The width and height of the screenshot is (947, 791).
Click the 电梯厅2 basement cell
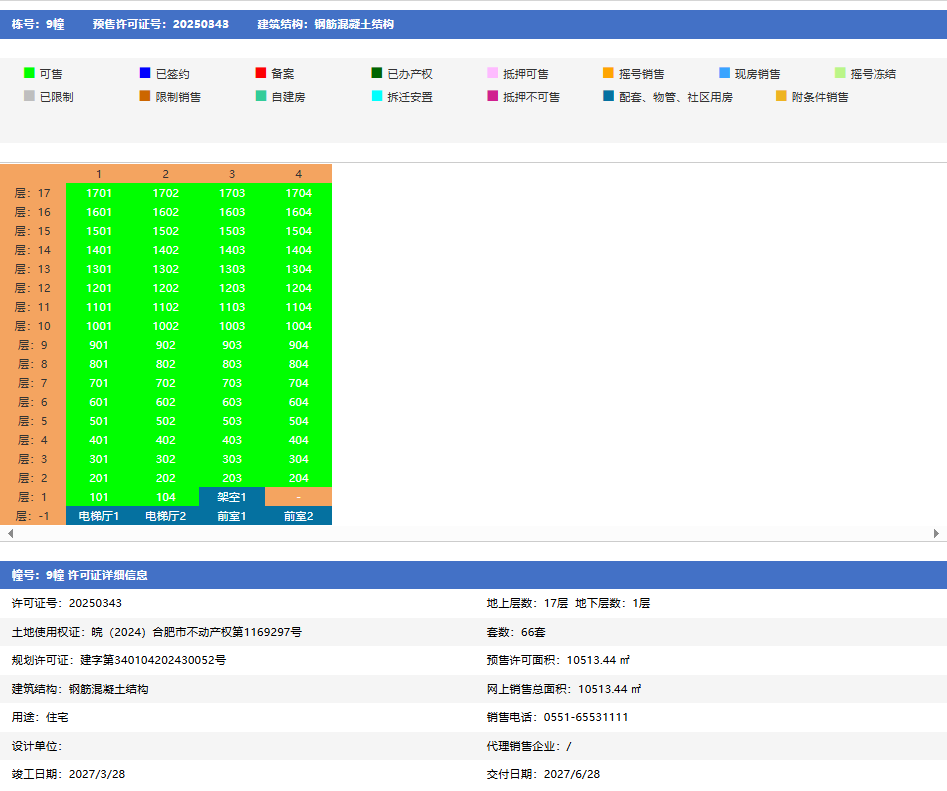tap(165, 516)
